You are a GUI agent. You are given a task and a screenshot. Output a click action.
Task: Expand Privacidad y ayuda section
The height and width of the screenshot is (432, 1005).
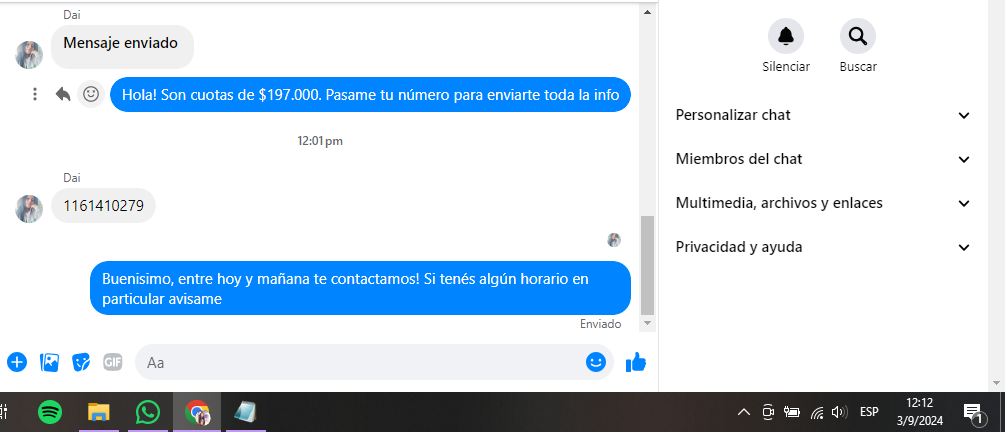823,247
